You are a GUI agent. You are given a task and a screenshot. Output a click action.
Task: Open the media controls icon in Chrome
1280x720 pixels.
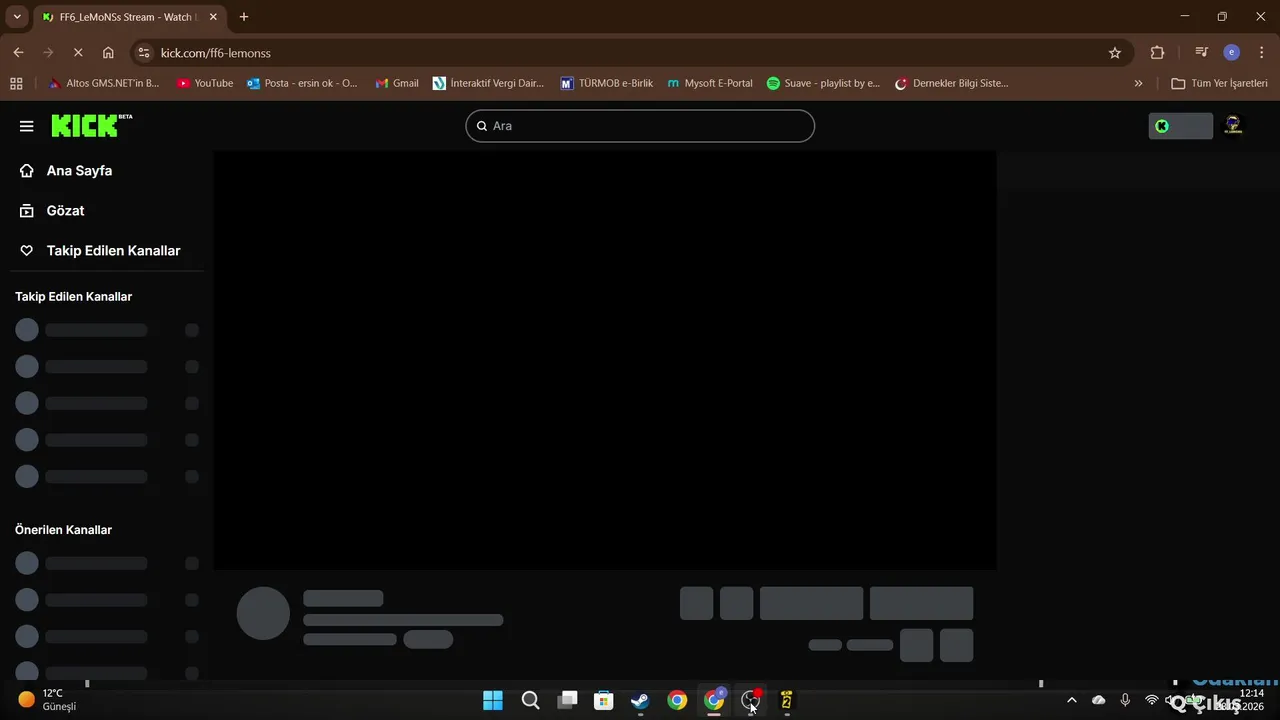tap(1202, 53)
